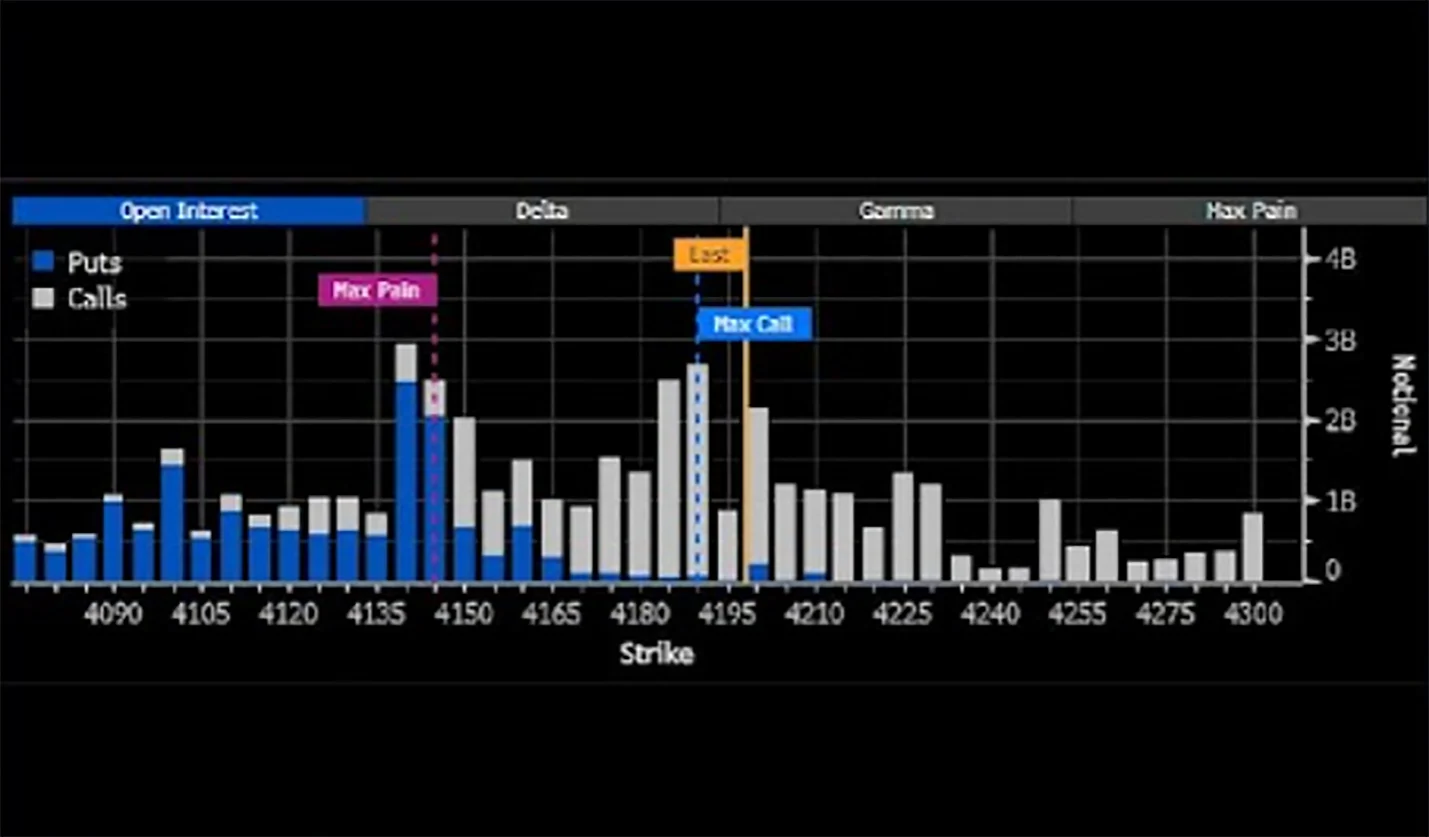1429x837 pixels.
Task: Open the Gamma tab
Action: [895, 211]
